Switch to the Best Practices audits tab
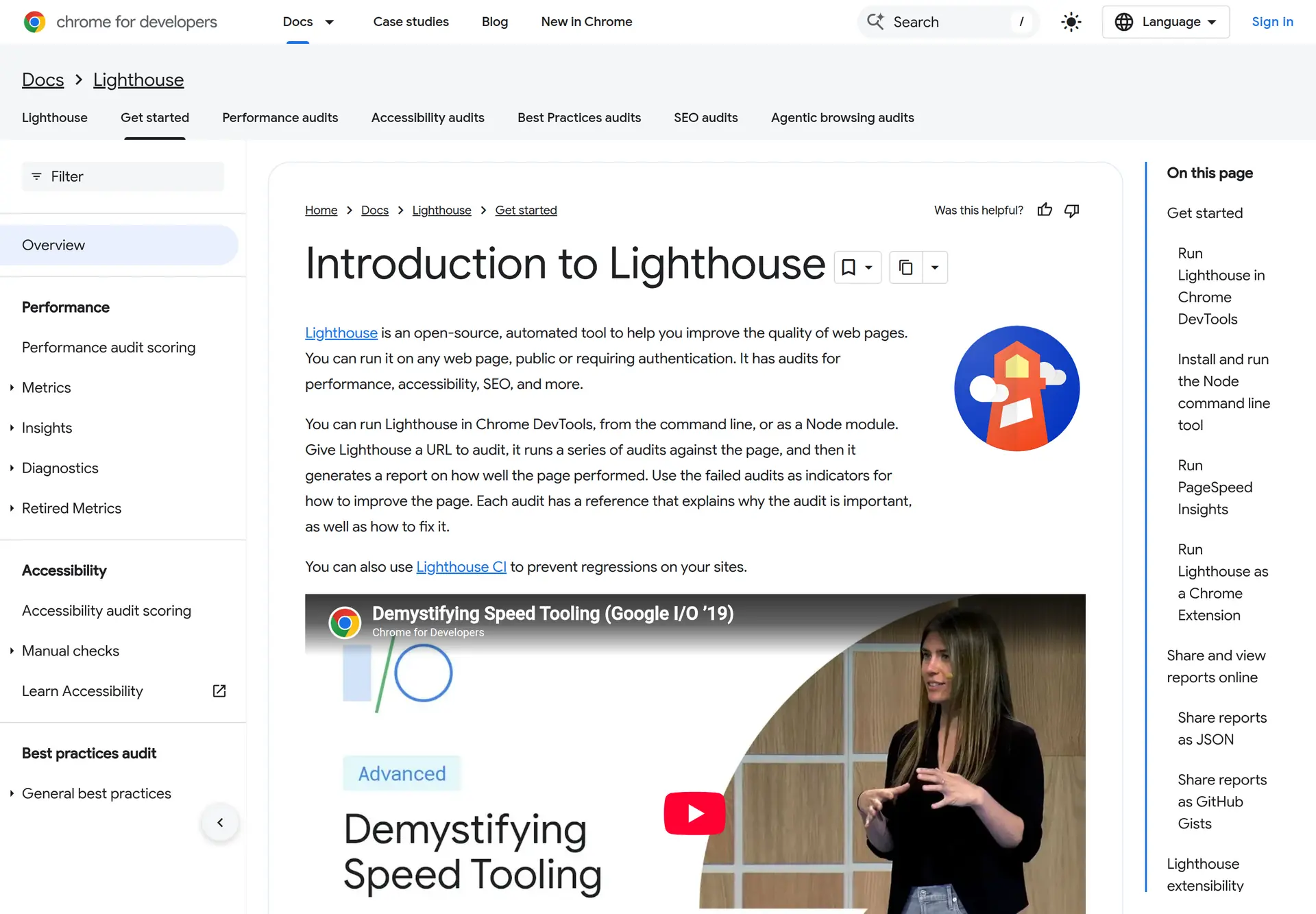Screen dimensions: 1316x914 pos(579,118)
